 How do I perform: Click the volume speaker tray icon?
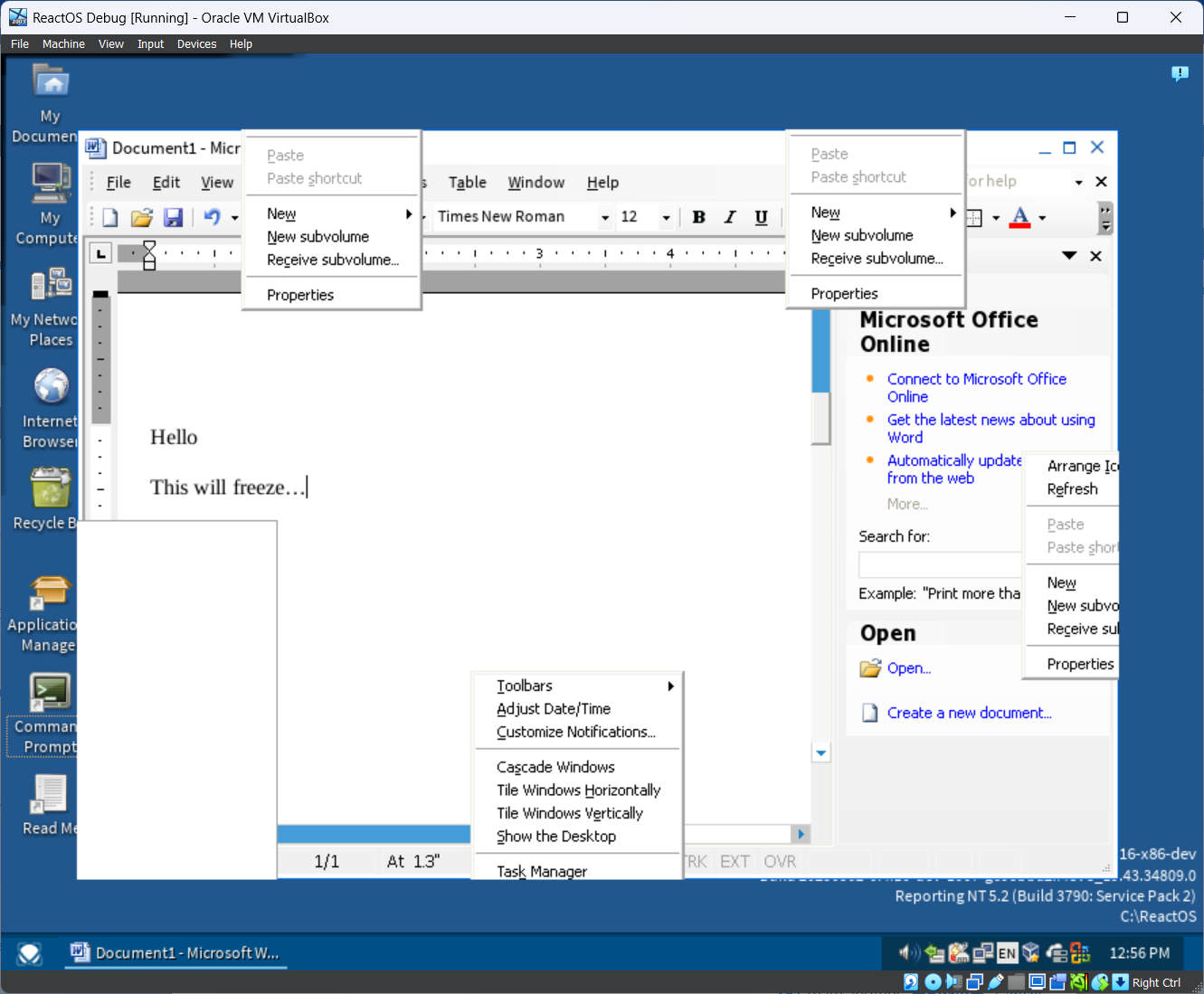click(x=909, y=953)
